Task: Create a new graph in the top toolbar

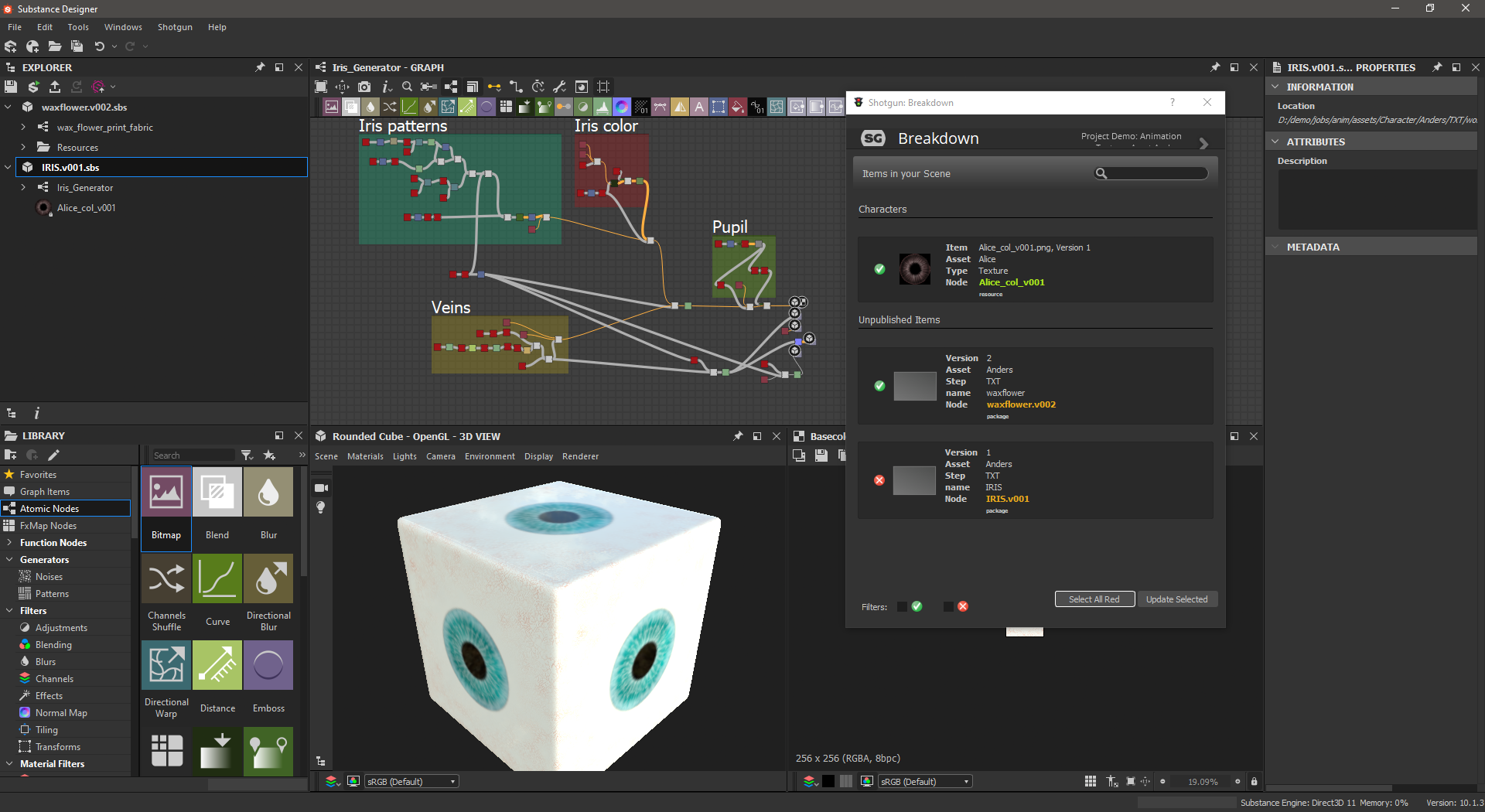Action: [x=32, y=46]
